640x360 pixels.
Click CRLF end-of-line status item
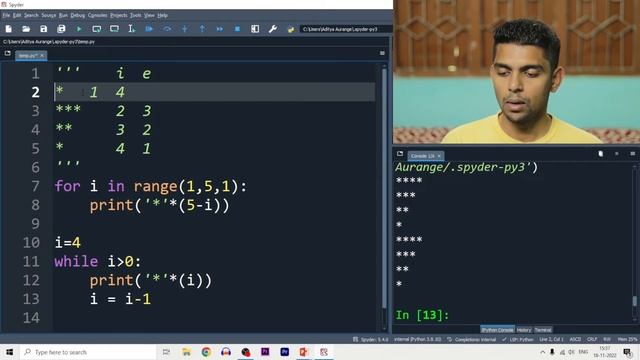click(592, 339)
